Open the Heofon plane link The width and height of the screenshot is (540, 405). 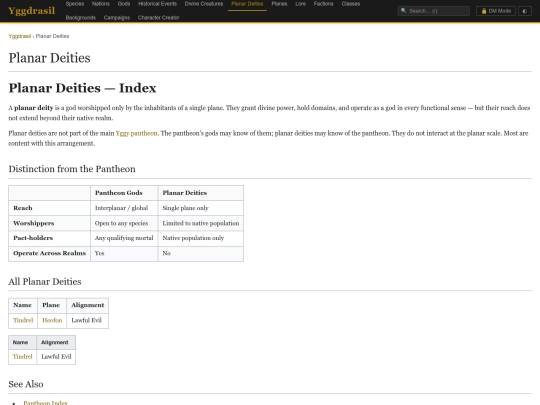click(x=52, y=320)
